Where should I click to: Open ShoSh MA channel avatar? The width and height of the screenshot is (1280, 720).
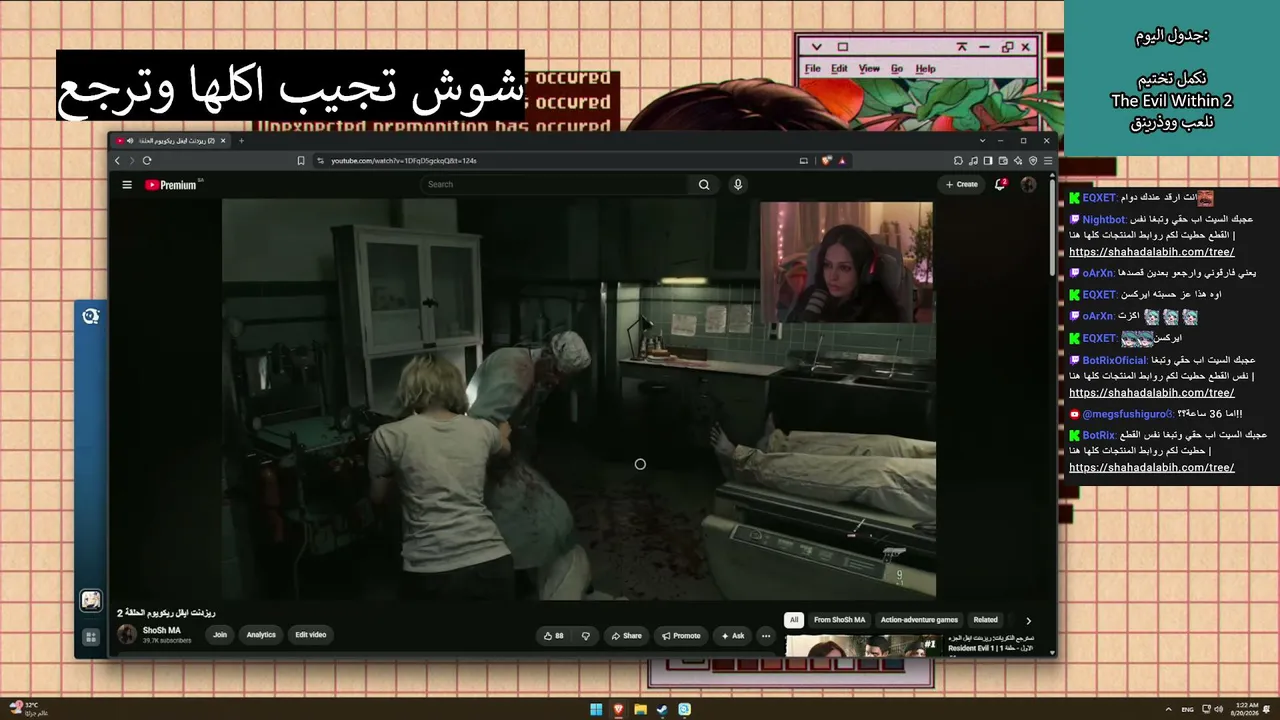[127, 635]
